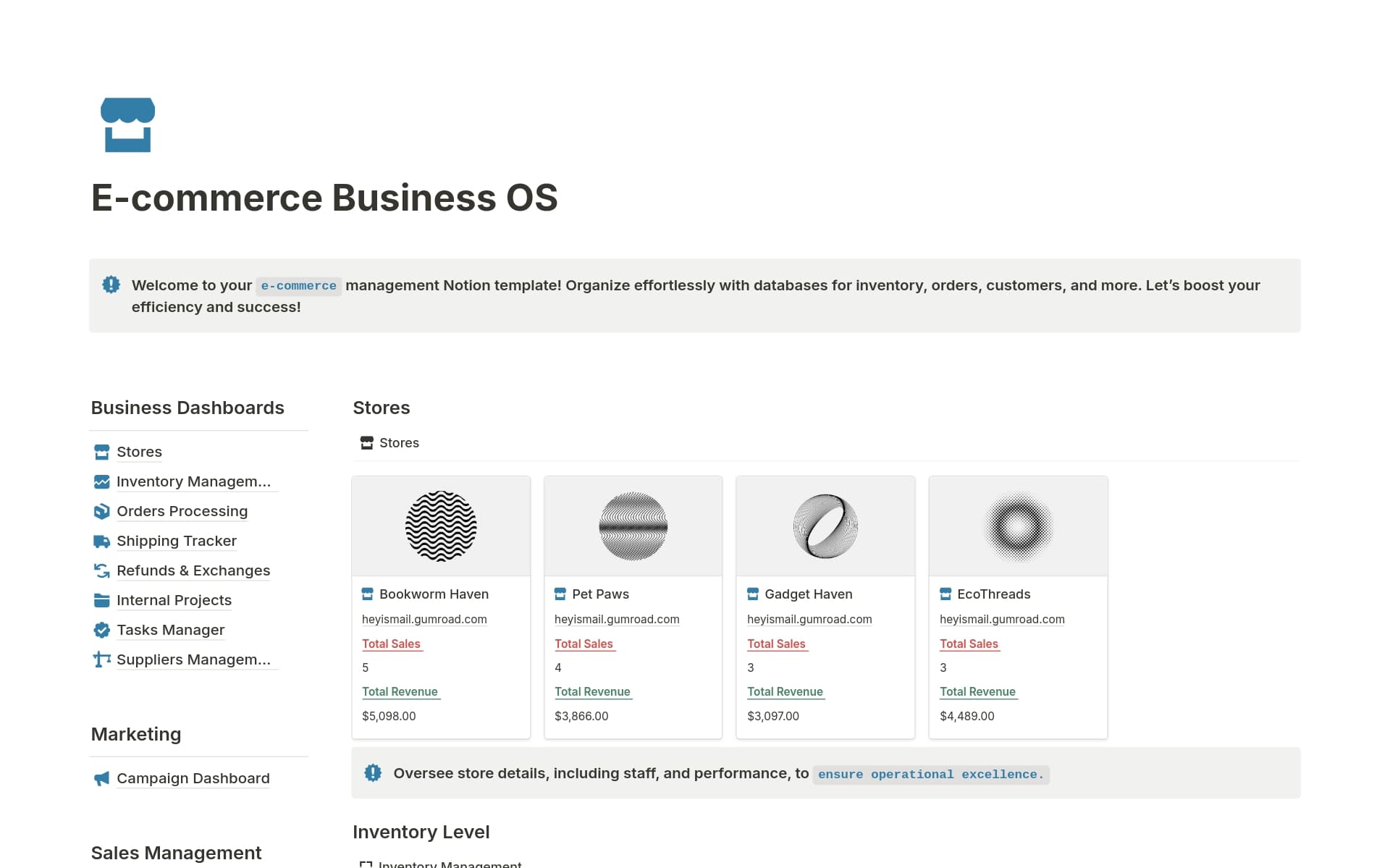This screenshot has height=868, width=1390.
Task: Click the Orders Processing box icon
Action: [101, 511]
